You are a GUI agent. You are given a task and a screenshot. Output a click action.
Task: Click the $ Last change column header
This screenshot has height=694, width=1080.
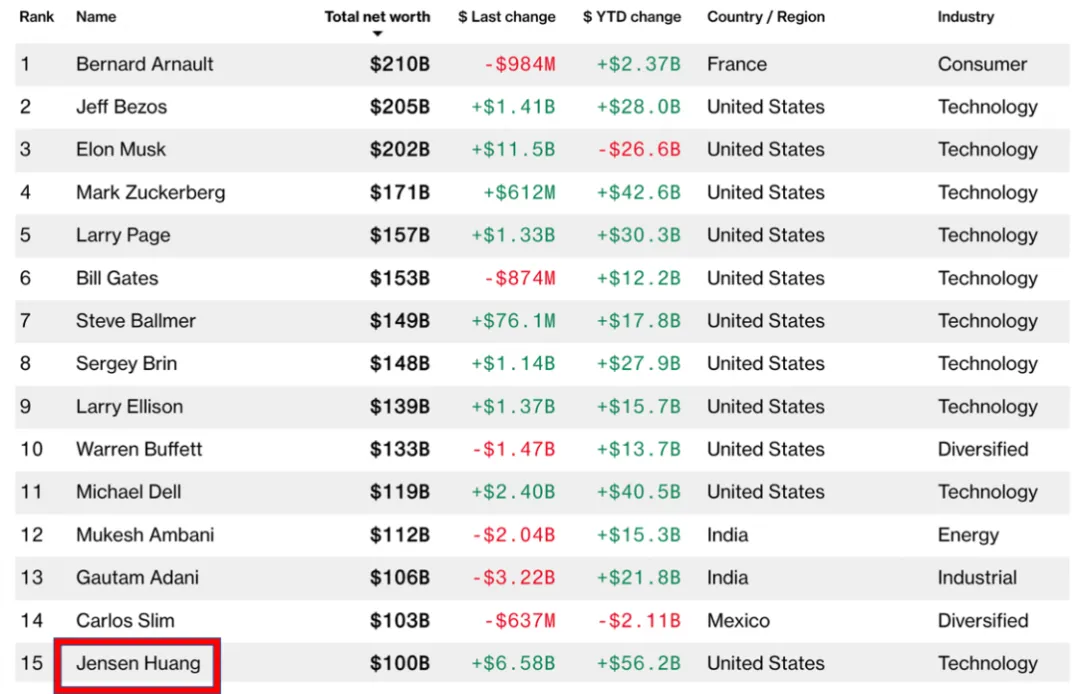[x=506, y=17]
